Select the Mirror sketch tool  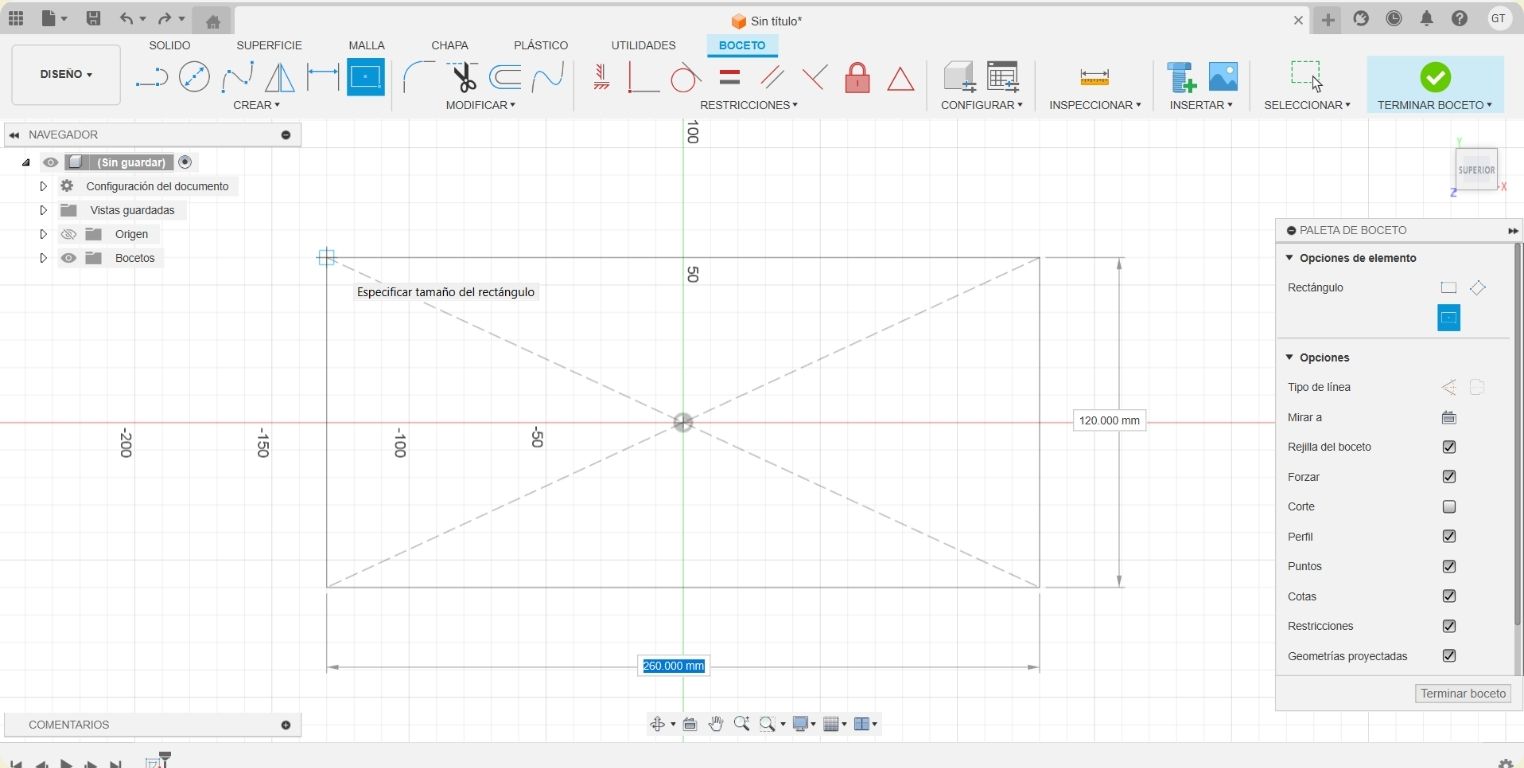(280, 77)
